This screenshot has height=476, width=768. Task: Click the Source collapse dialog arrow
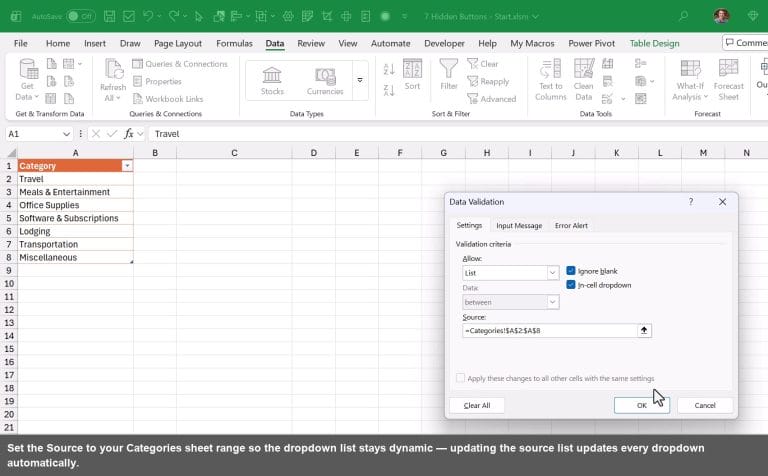pos(644,331)
